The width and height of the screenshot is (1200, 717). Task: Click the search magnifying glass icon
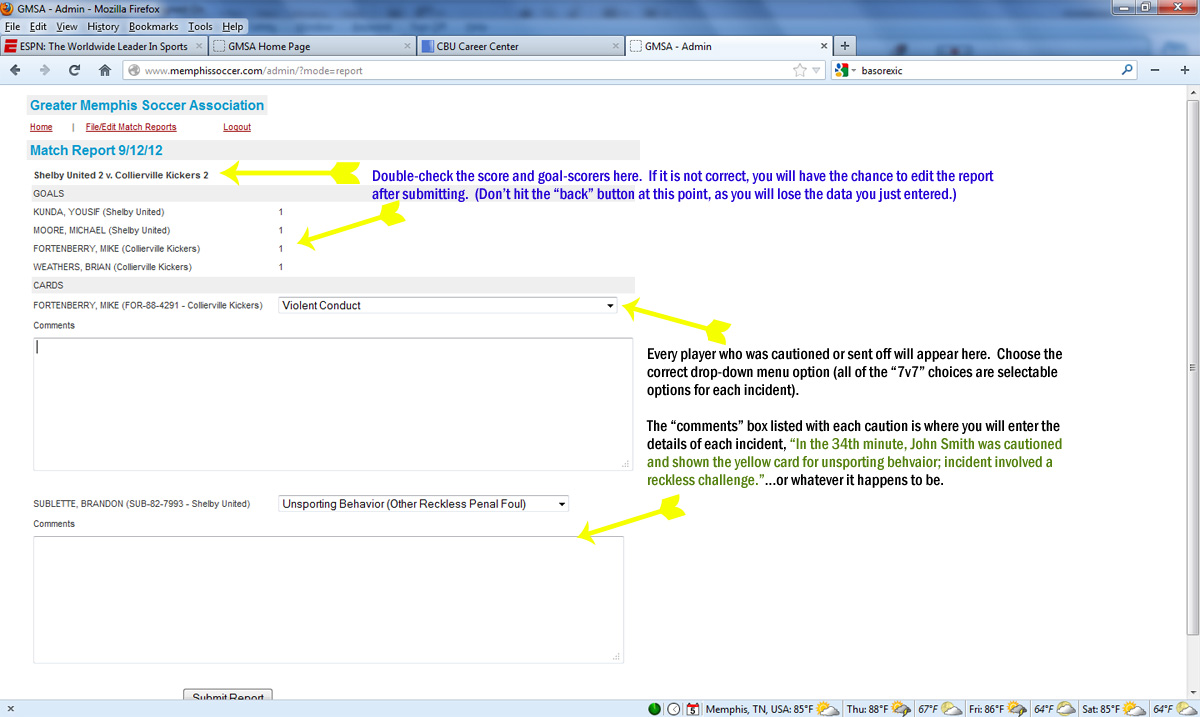pyautogui.click(x=1127, y=70)
